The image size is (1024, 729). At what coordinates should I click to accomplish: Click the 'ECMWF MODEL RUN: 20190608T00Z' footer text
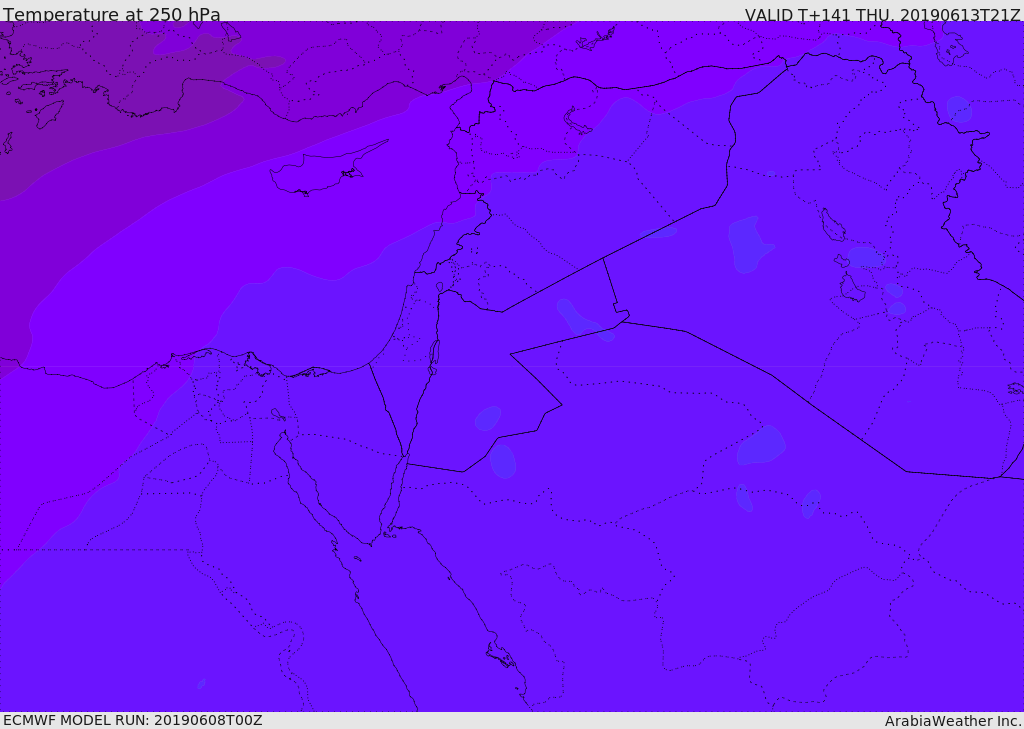133,720
